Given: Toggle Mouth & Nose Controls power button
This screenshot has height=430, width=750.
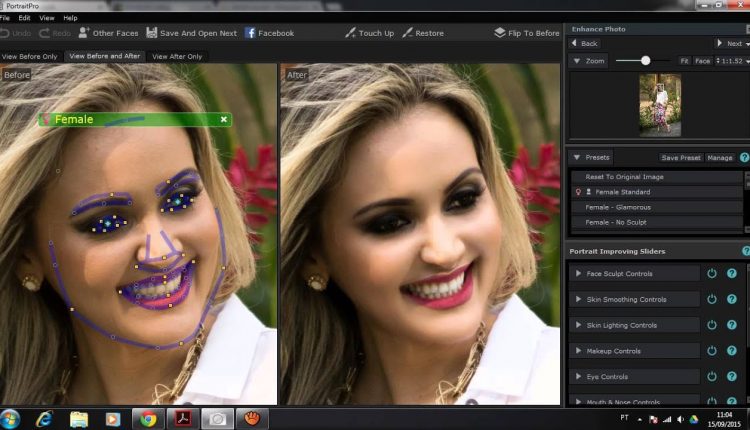Looking at the screenshot, I should point(712,401).
